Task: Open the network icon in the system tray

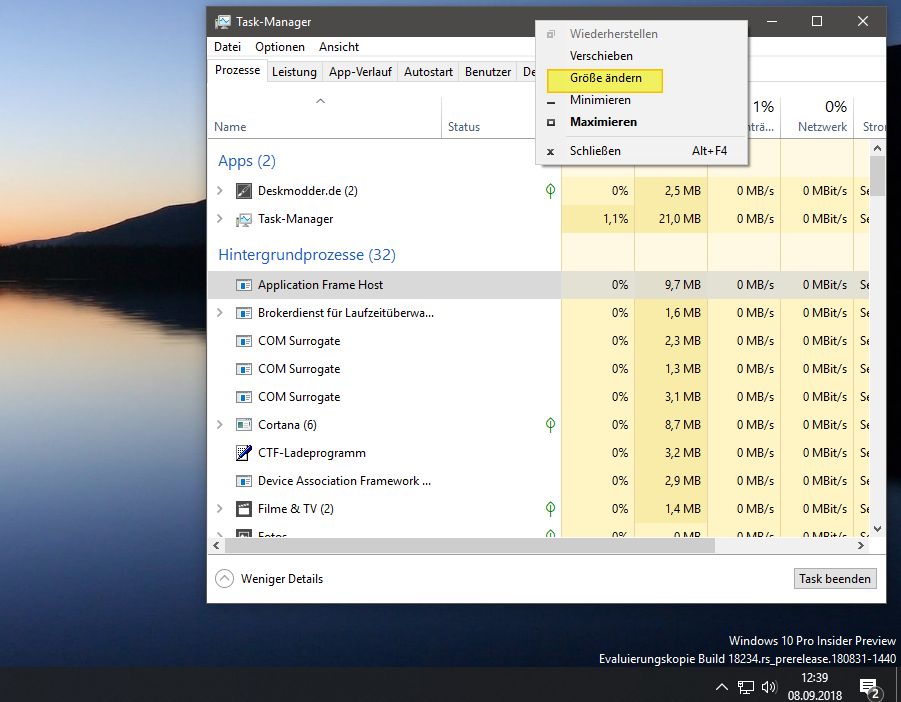Action: [x=746, y=687]
